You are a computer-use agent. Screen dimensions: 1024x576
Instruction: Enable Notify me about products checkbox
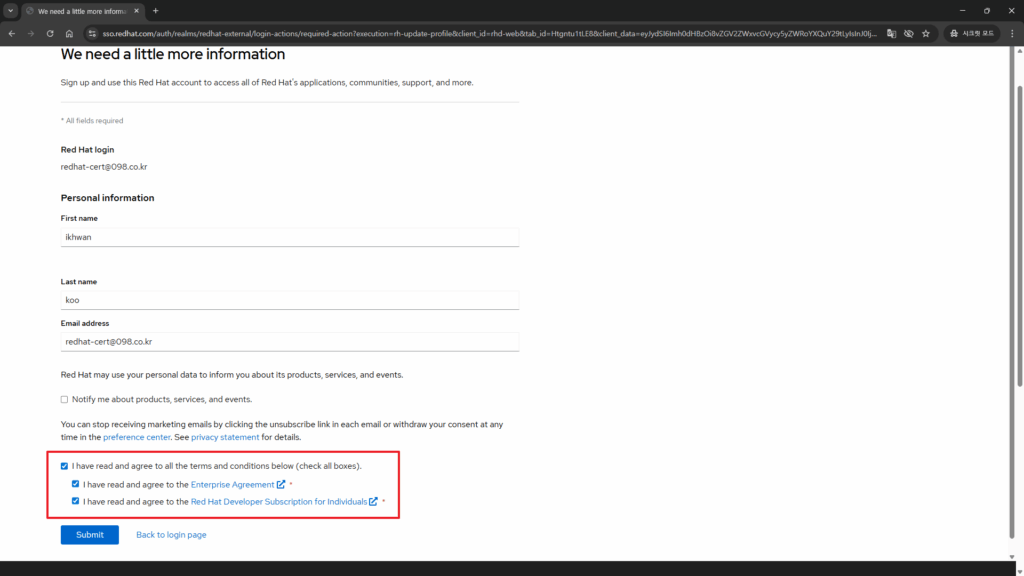coord(65,399)
